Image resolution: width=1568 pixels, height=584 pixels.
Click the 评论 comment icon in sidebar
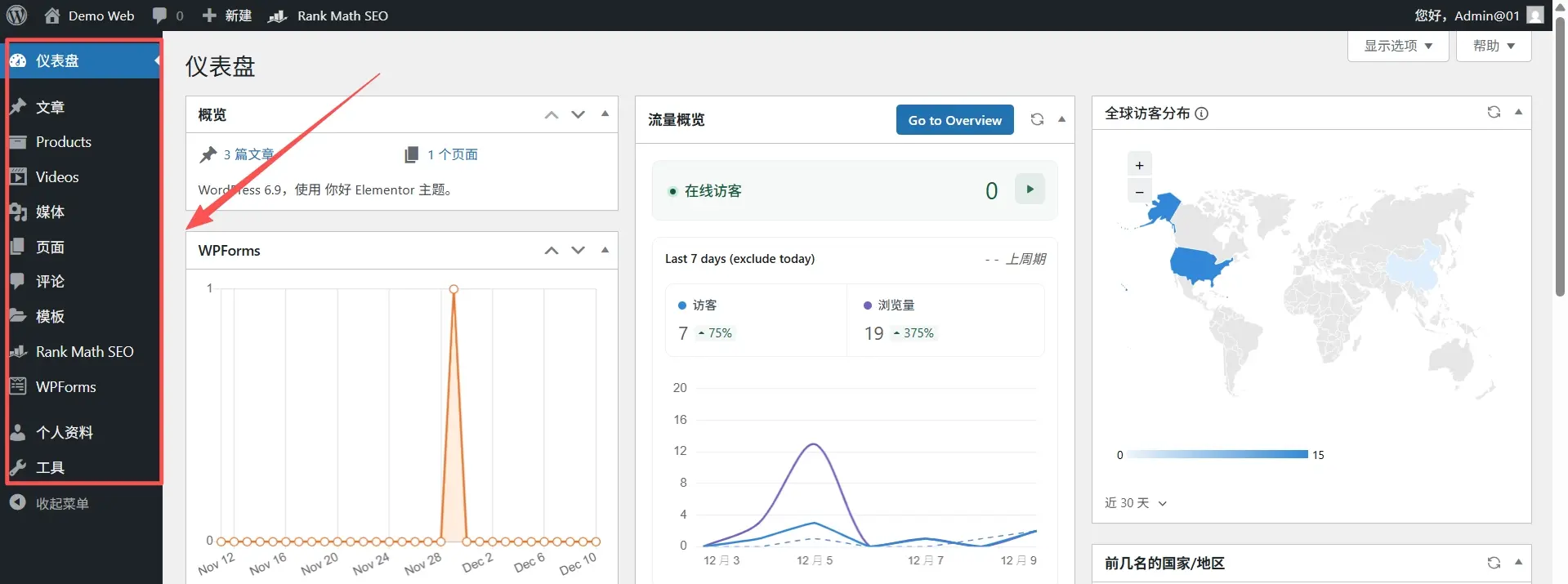[18, 281]
